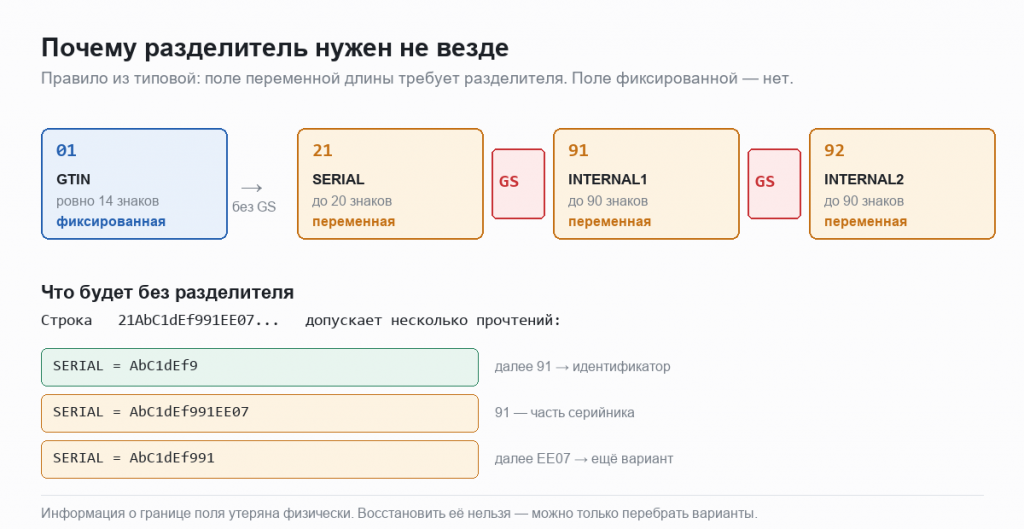
Task: Click 'переменная' label under SERIAL
Action: [353, 221]
